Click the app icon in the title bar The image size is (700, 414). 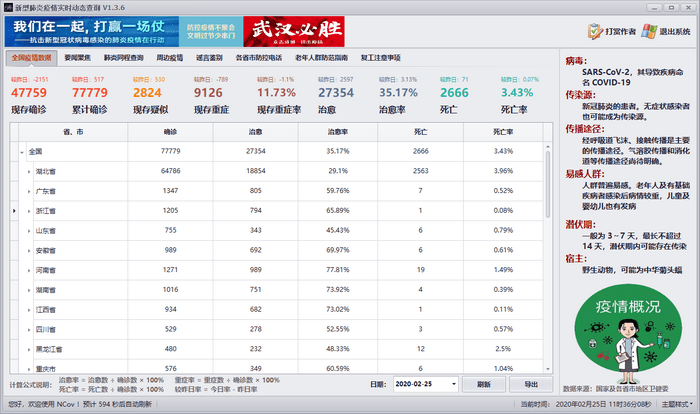(x=8, y=8)
